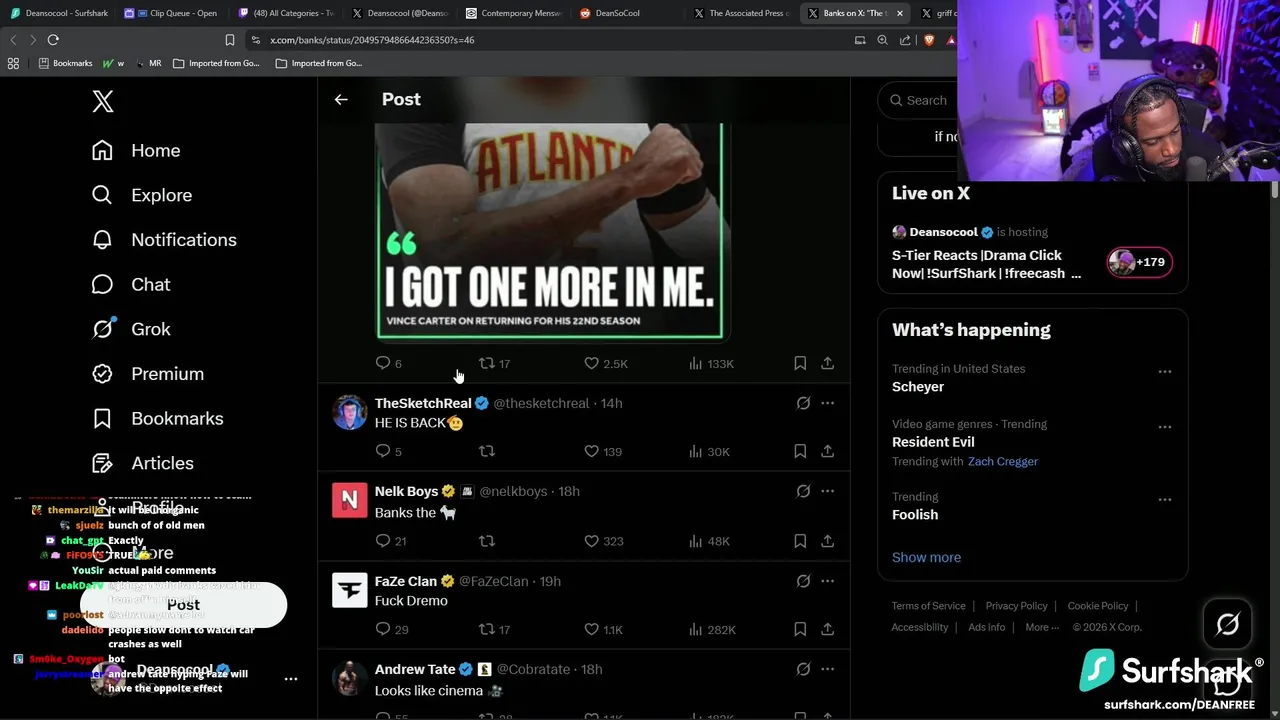Open account menu dots beside Deansocool
The image size is (1280, 720).
point(291,679)
